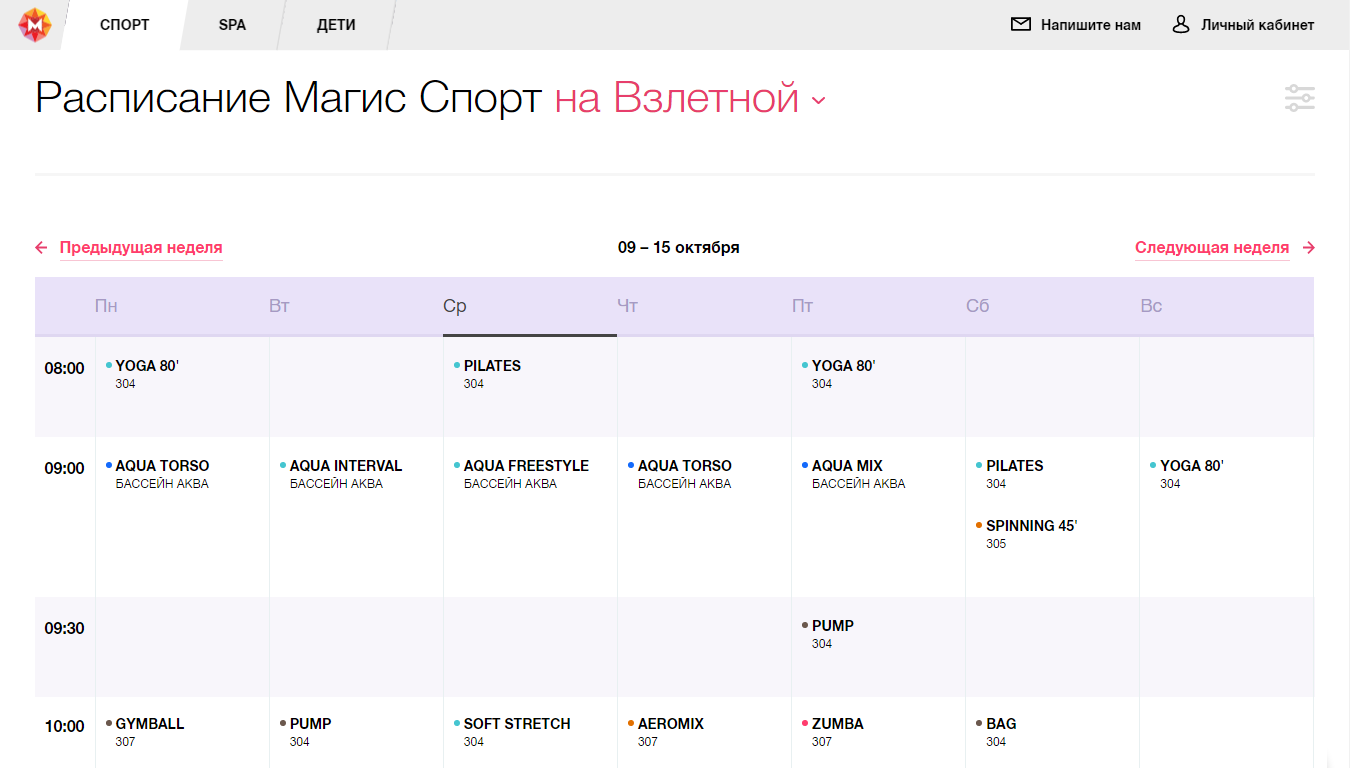Open the schedule filter settings icon
This screenshot has height=768, width=1350.
click(x=1299, y=98)
